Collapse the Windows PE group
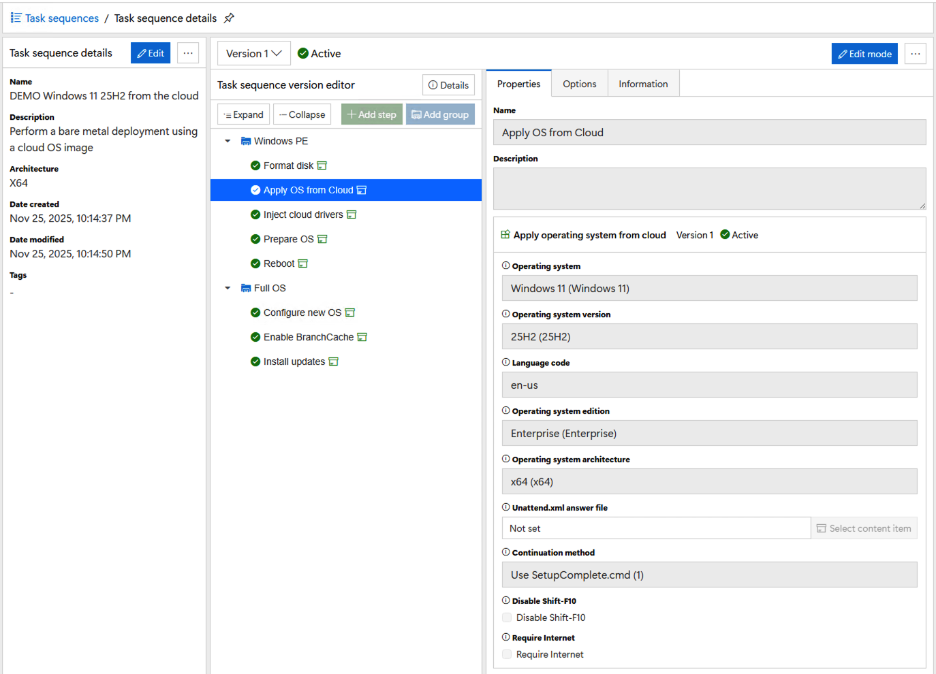This screenshot has width=936, height=674. point(228,142)
